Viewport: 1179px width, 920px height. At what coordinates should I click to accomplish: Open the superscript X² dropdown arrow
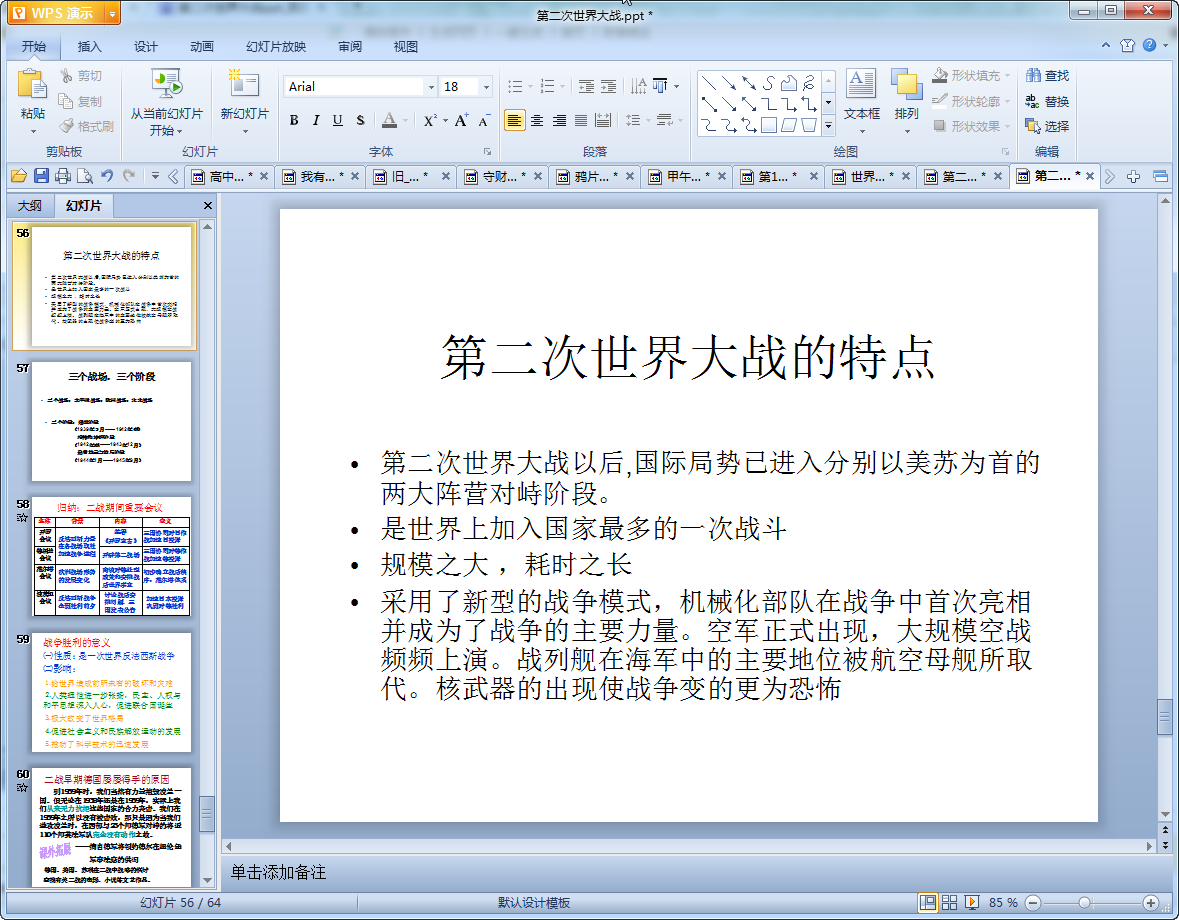[445, 120]
